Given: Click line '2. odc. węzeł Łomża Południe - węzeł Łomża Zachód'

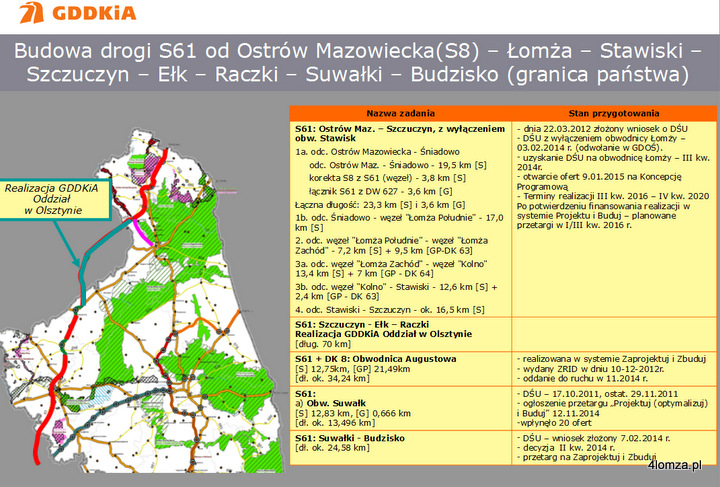Looking at the screenshot, I should (391, 246).
